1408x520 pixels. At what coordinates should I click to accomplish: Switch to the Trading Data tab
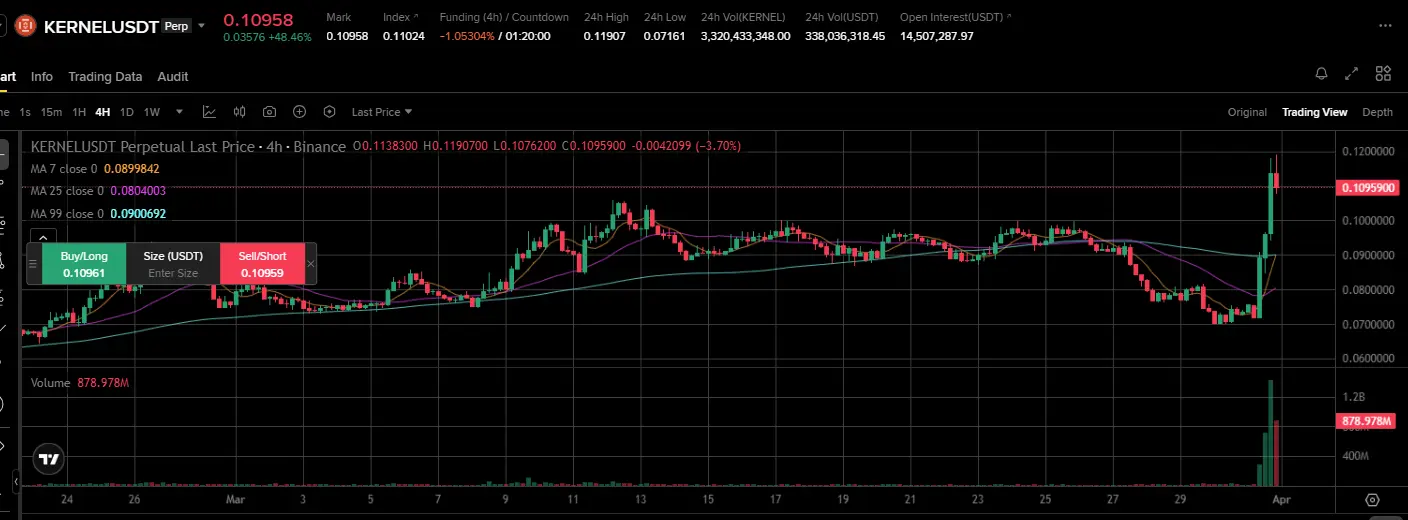(105, 76)
